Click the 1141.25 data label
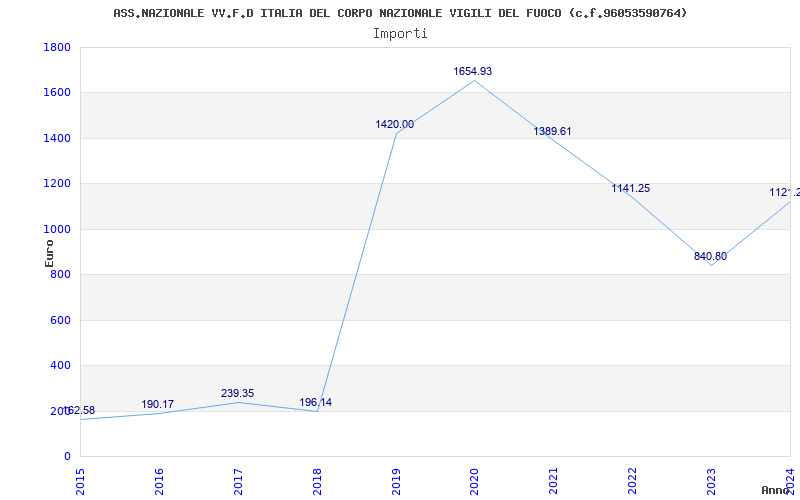800x500 pixels. [x=631, y=188]
